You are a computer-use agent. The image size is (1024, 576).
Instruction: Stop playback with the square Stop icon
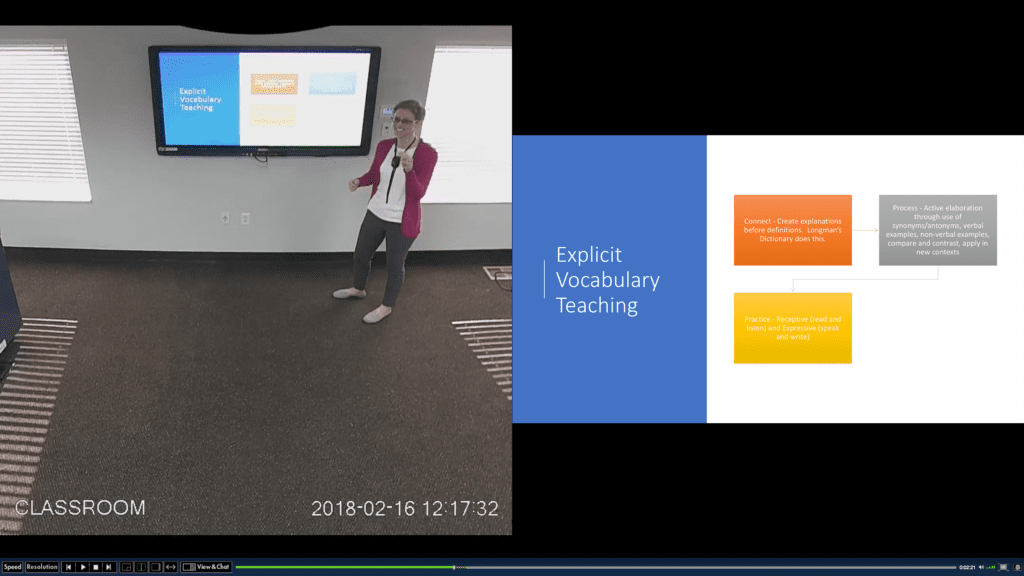tap(96, 566)
